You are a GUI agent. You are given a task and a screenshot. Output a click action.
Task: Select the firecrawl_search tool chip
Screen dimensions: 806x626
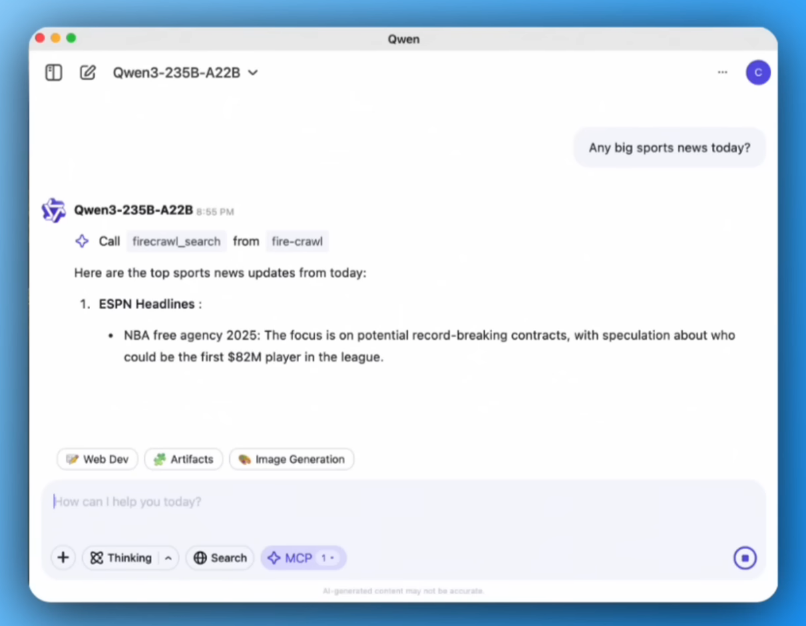176,242
